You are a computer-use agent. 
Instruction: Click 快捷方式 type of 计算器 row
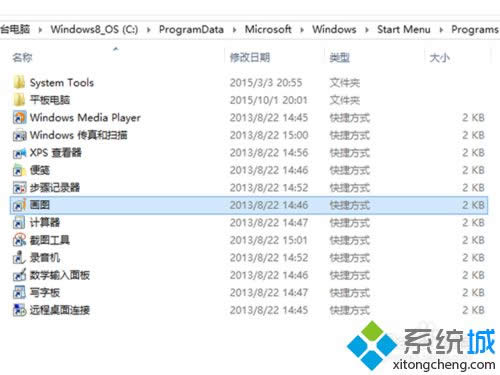[350, 223]
